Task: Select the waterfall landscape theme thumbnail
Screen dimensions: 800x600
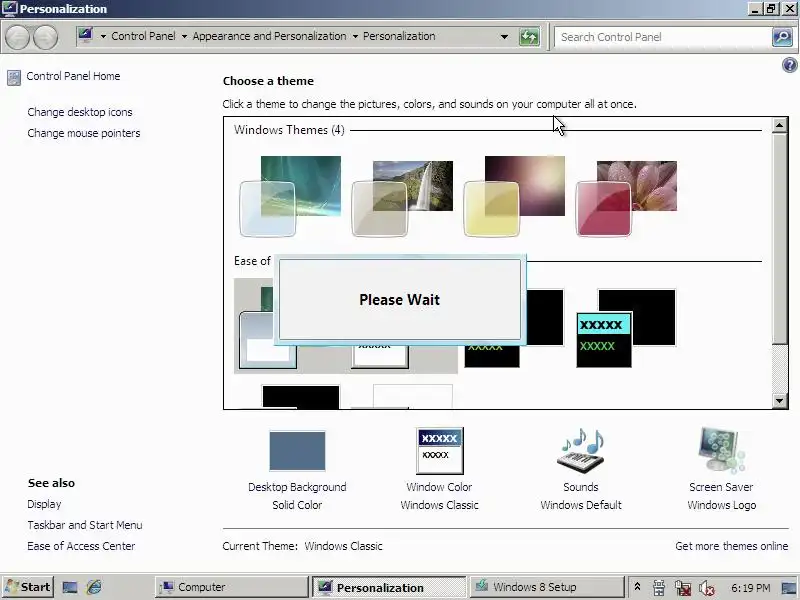Action: click(x=402, y=198)
